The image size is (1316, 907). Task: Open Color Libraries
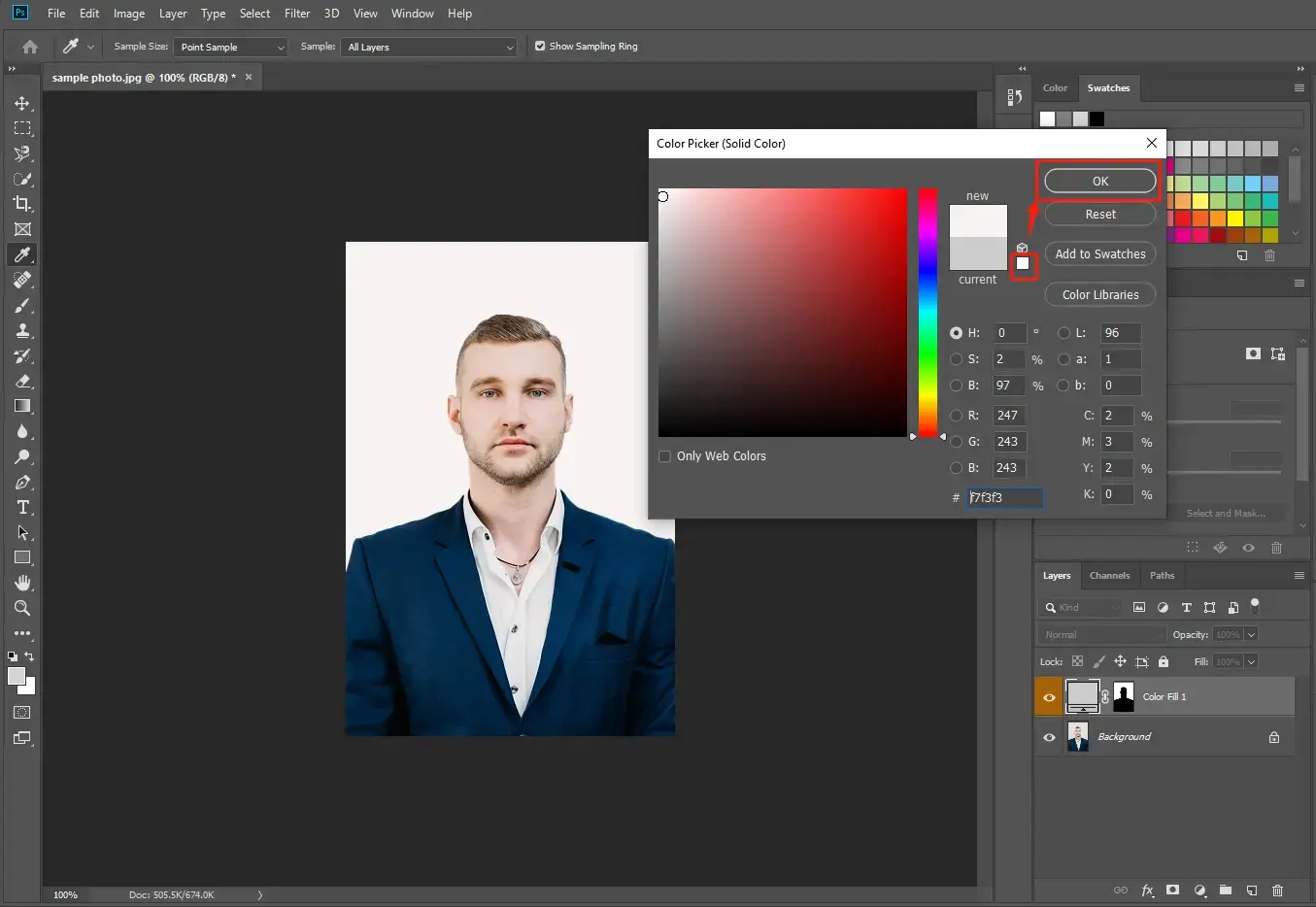pos(1100,294)
